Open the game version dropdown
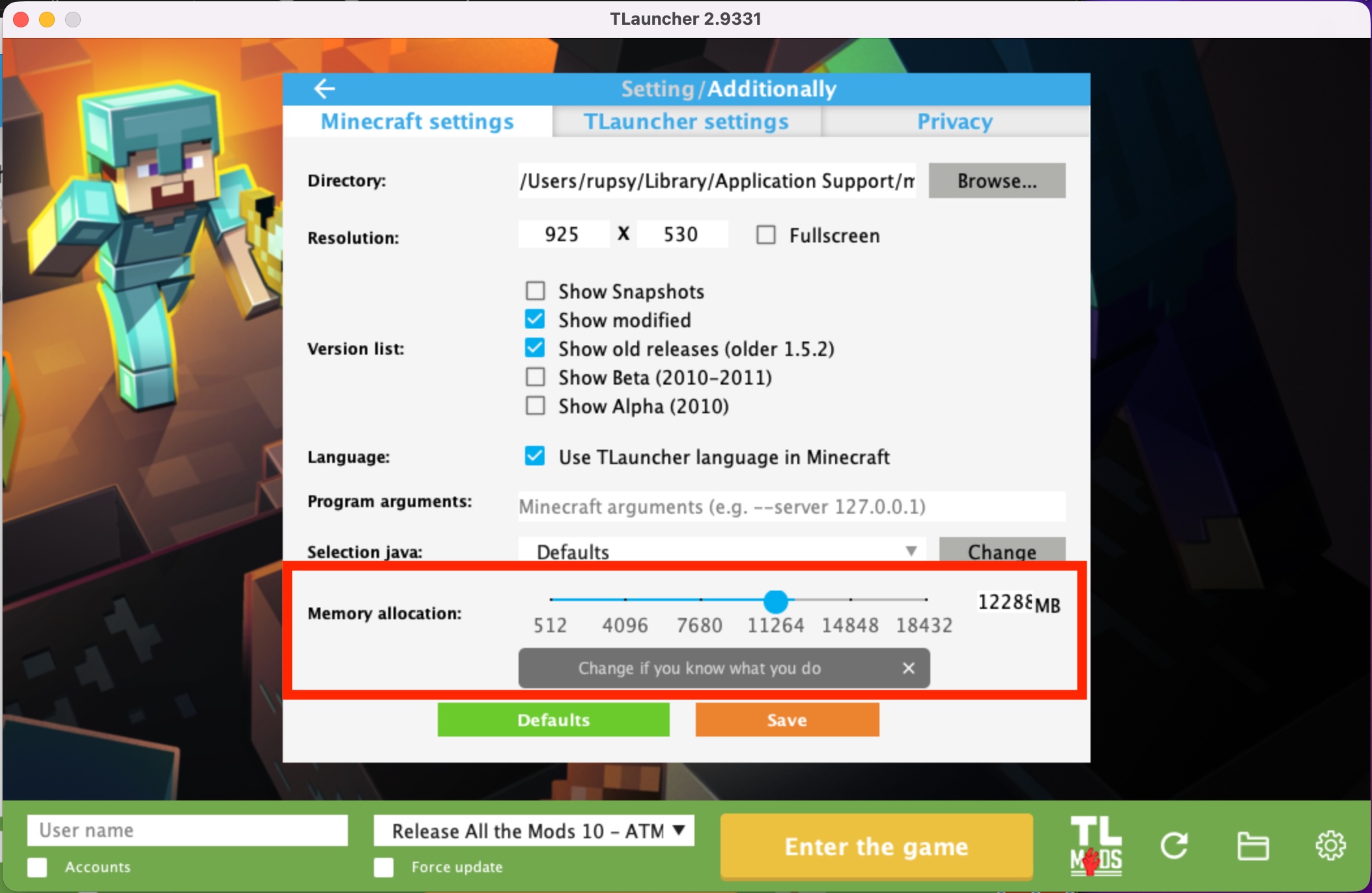 tap(534, 830)
